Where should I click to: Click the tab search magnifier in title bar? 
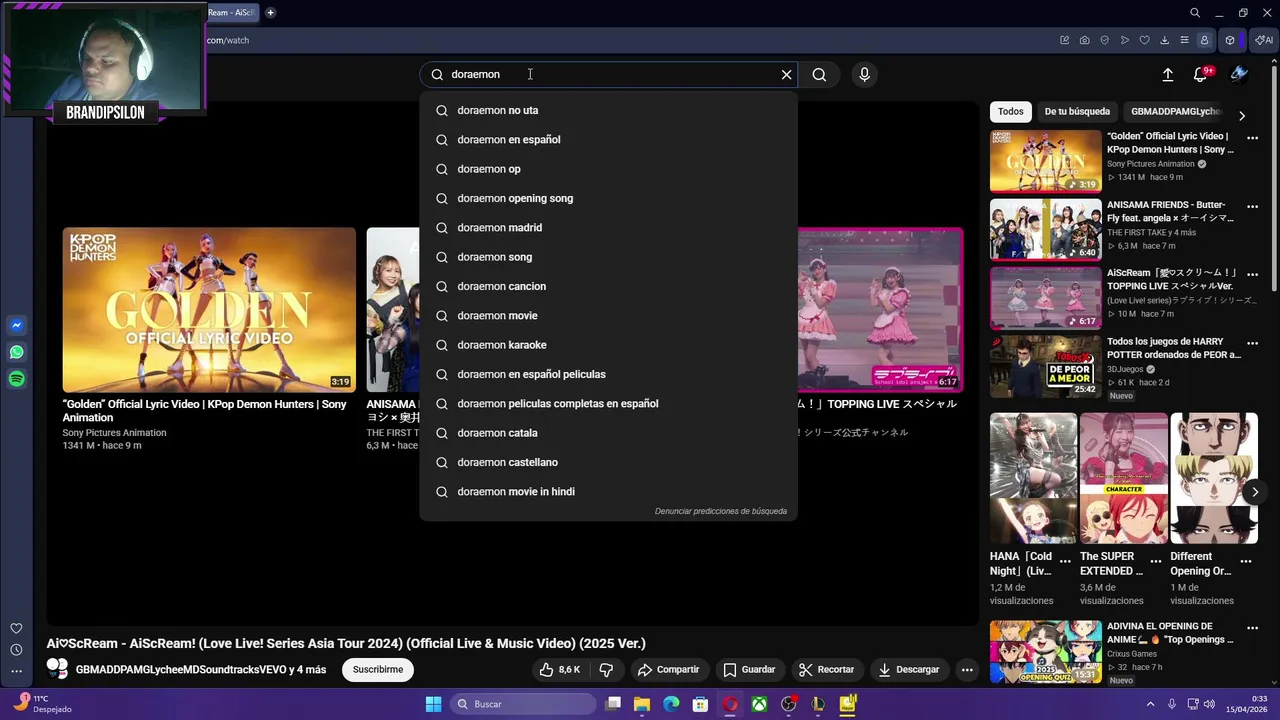pyautogui.click(x=1195, y=13)
